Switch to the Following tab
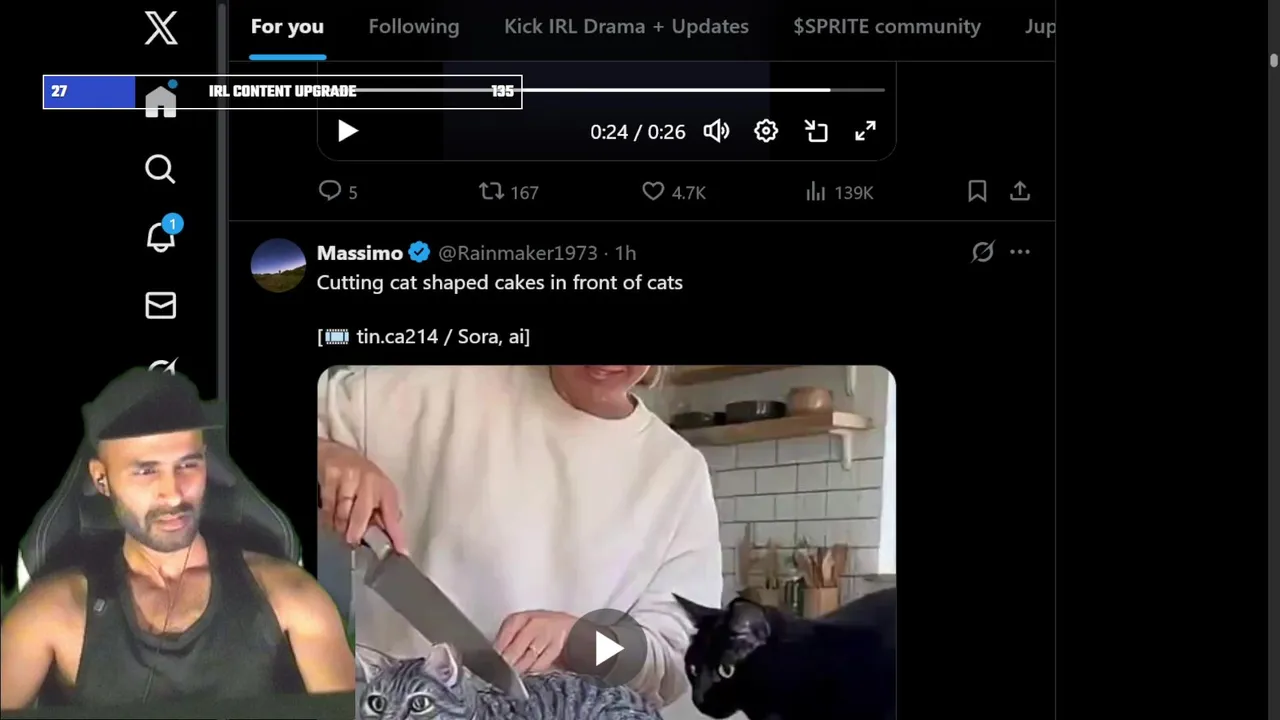Screen dimensions: 1280x720 414,27
